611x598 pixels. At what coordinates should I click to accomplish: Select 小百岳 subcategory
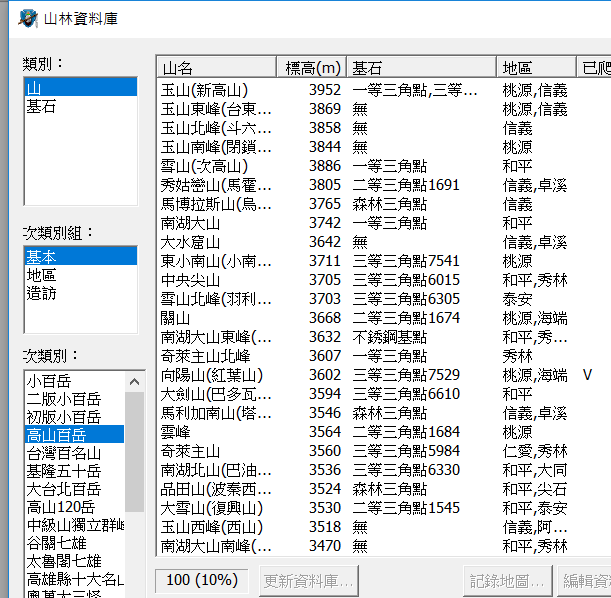(x=49, y=380)
